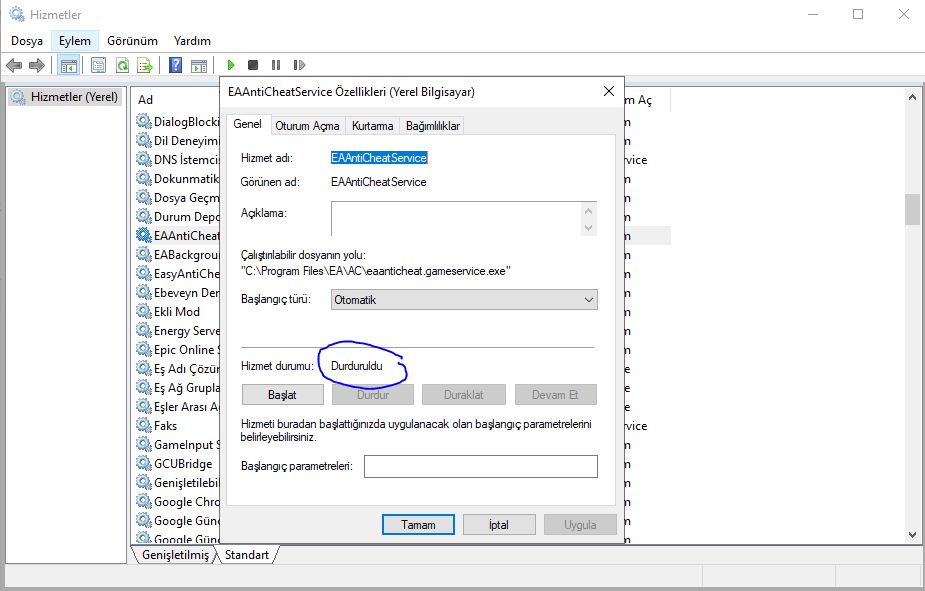The width and height of the screenshot is (925, 591).
Task: Stop service with black square icon
Action: click(253, 65)
